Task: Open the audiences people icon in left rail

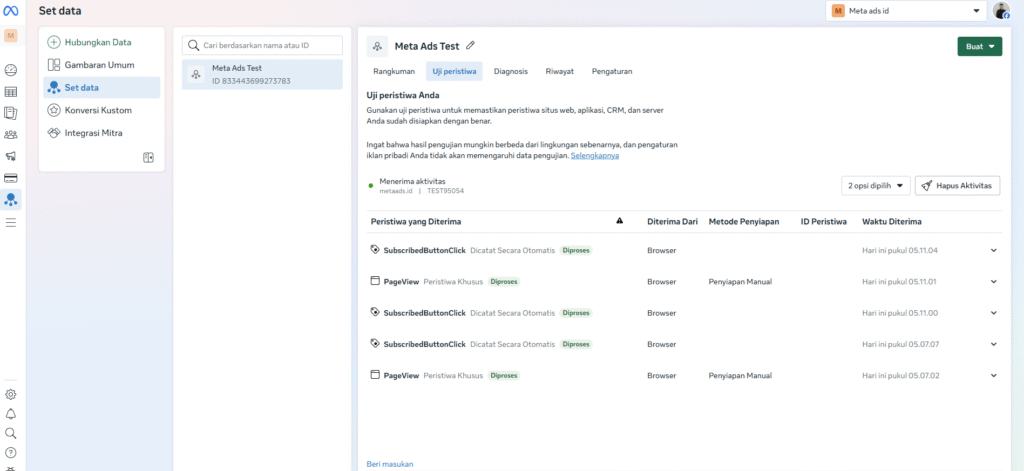Action: 11,134
